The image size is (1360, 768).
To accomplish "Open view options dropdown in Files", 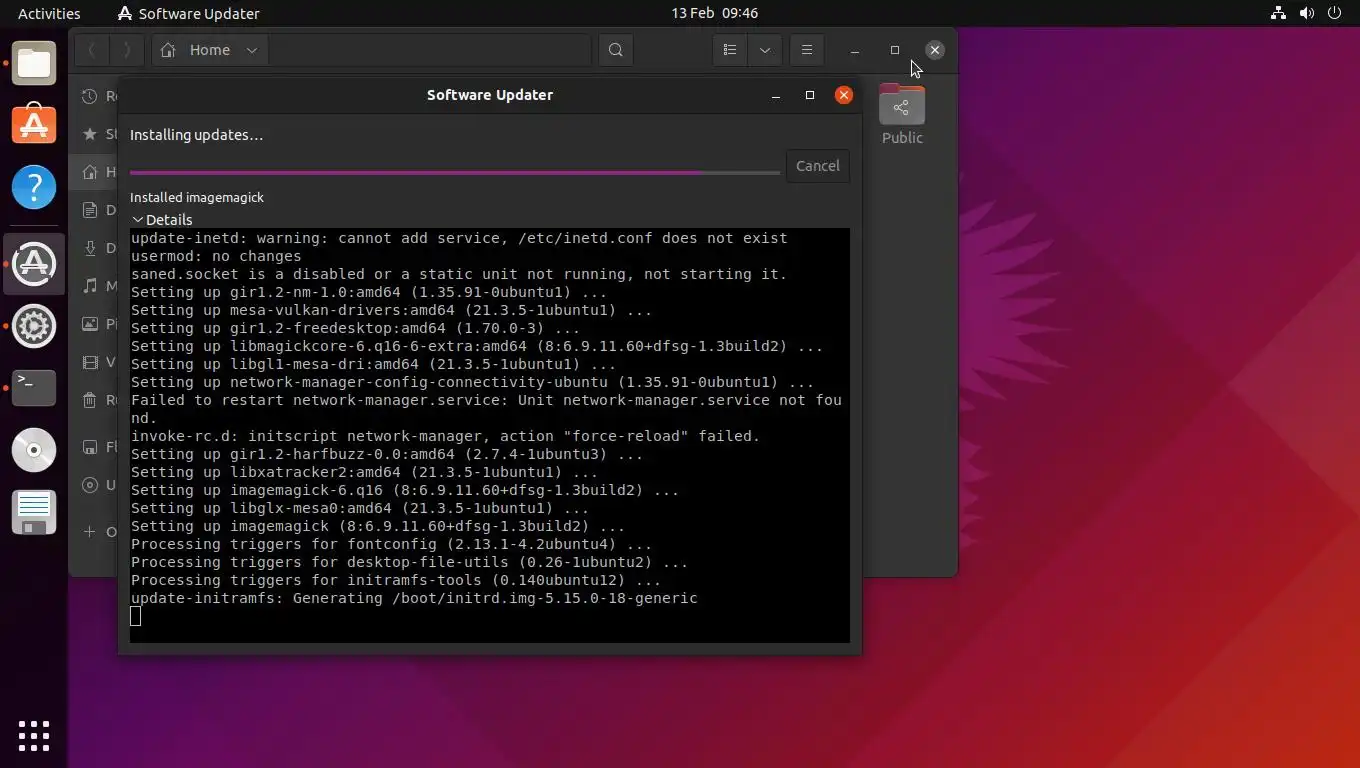I will tap(765, 50).
